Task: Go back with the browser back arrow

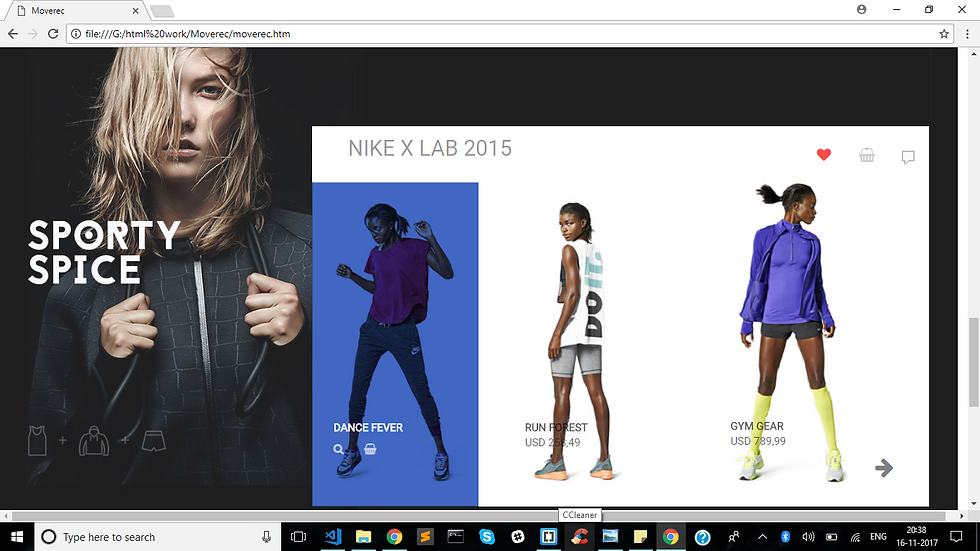Action: tap(12, 34)
